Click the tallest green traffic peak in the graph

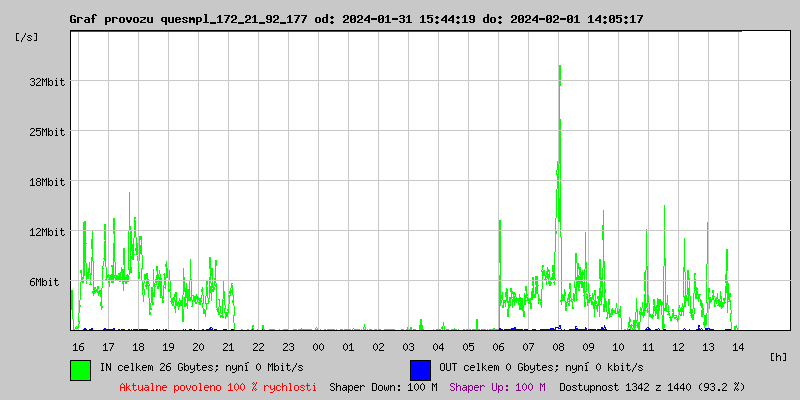tap(560, 70)
